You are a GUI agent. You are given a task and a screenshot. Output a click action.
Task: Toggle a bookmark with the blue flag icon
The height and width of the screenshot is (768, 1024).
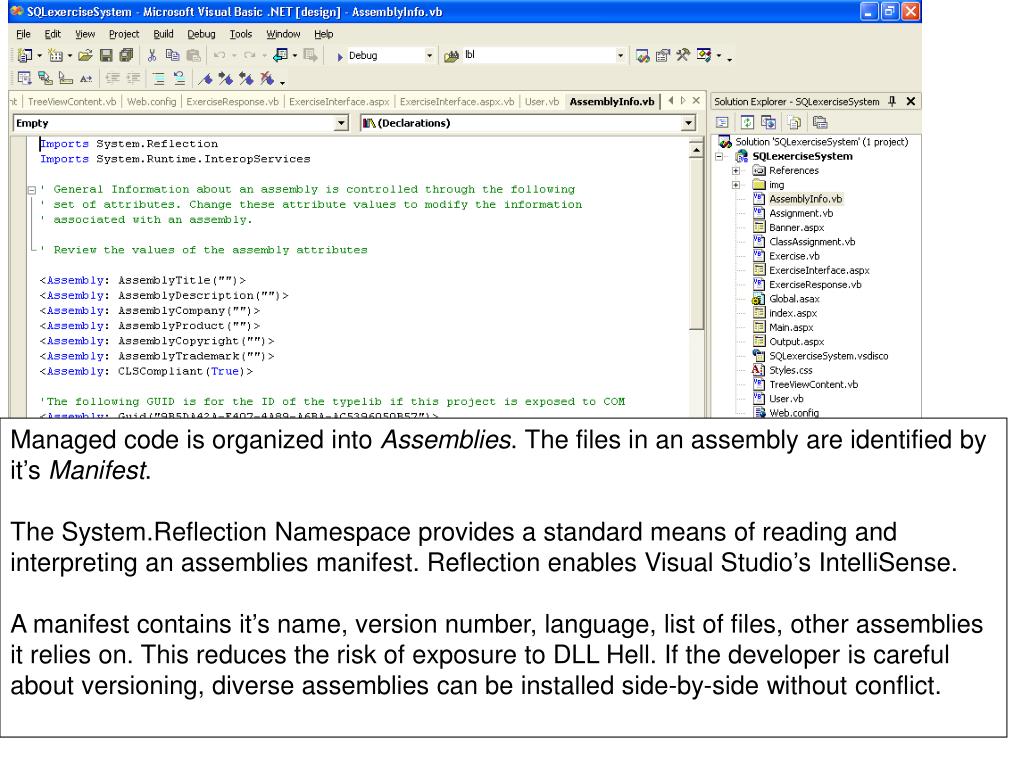[x=205, y=79]
